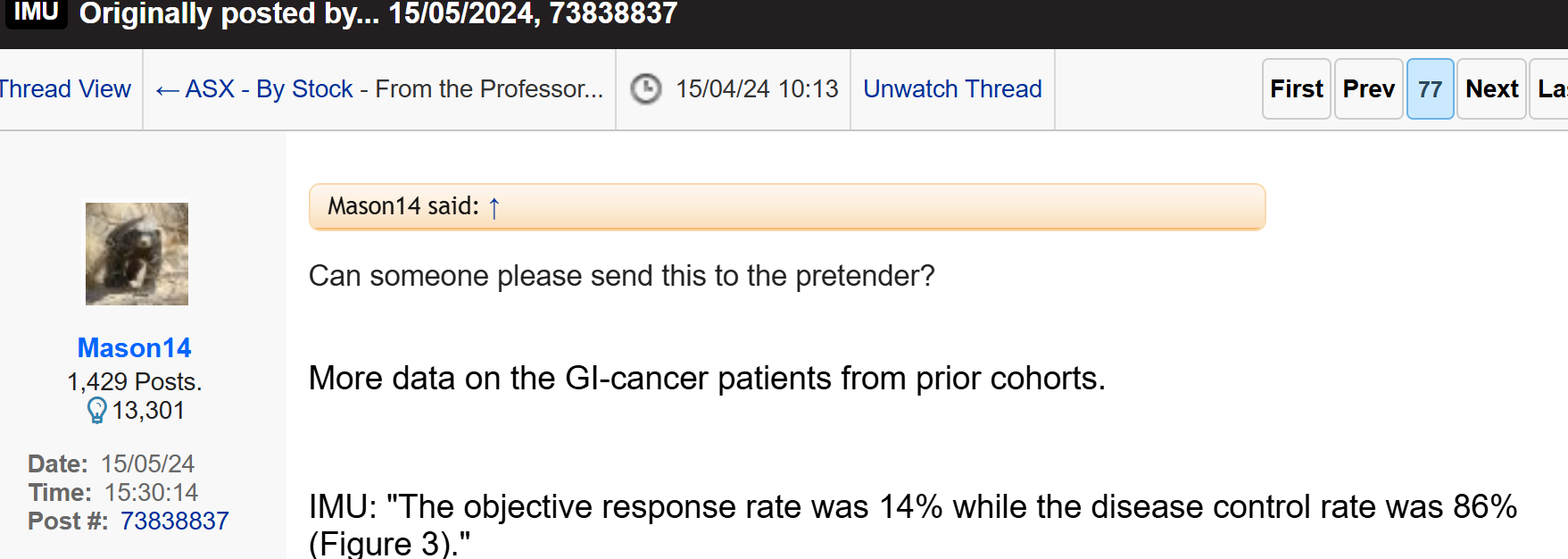This screenshot has height=559, width=1568.
Task: Click the Originally posted by header title
Action: pyautogui.click(x=378, y=13)
